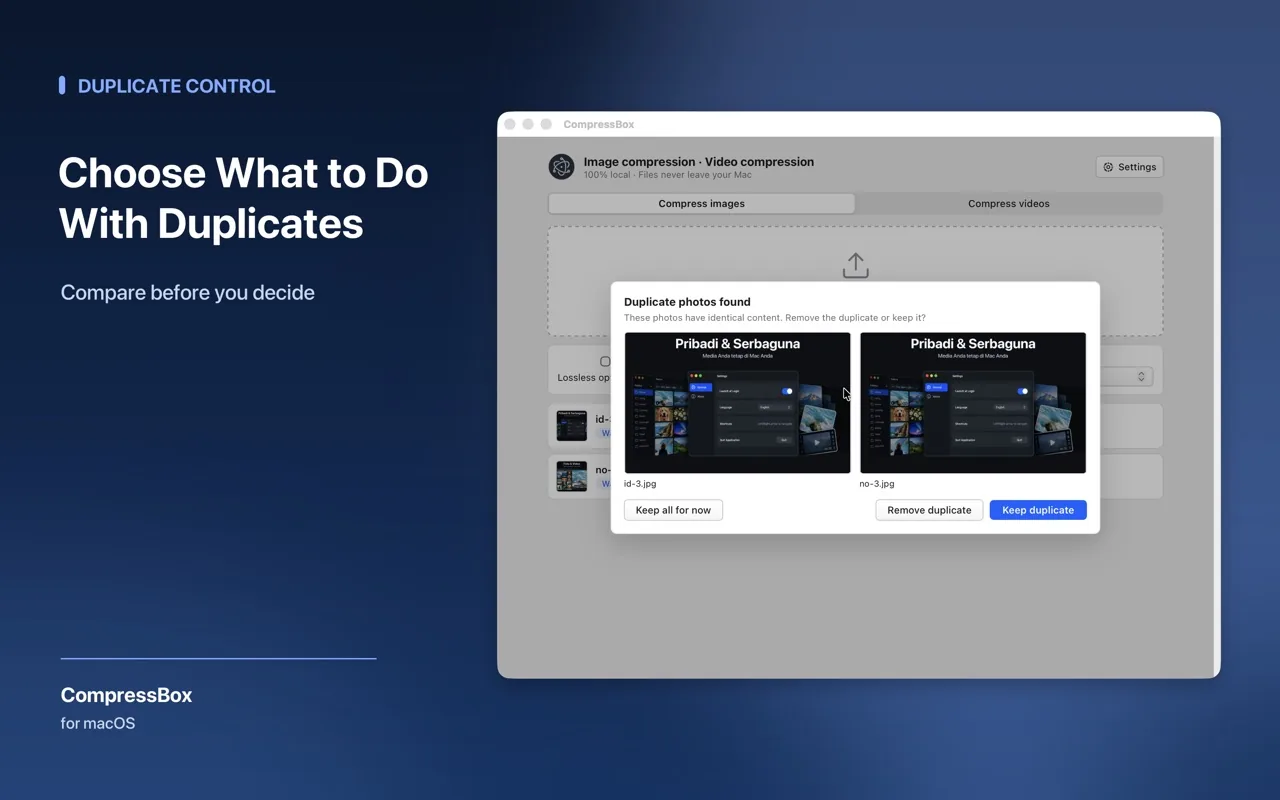Open the dropdown with up-down arrows

(1141, 377)
